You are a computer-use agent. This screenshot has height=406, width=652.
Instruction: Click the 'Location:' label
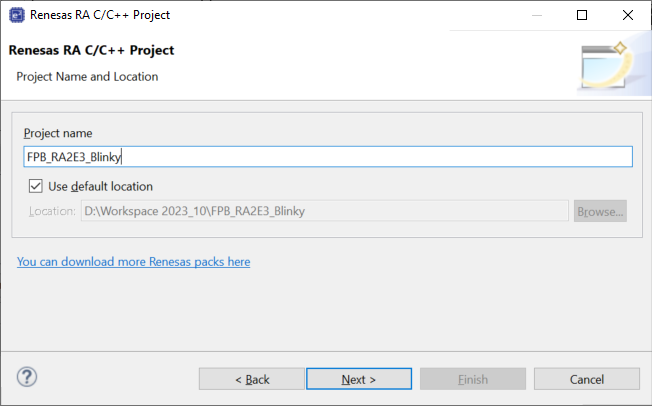[x=52, y=211]
